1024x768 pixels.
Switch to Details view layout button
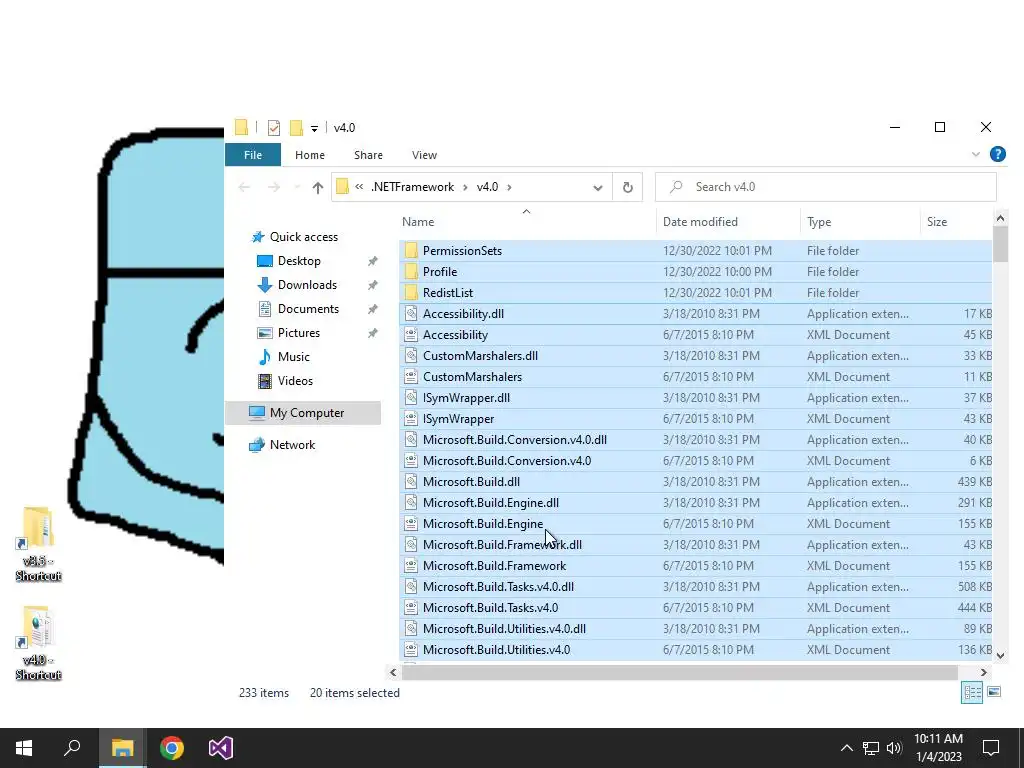(972, 692)
